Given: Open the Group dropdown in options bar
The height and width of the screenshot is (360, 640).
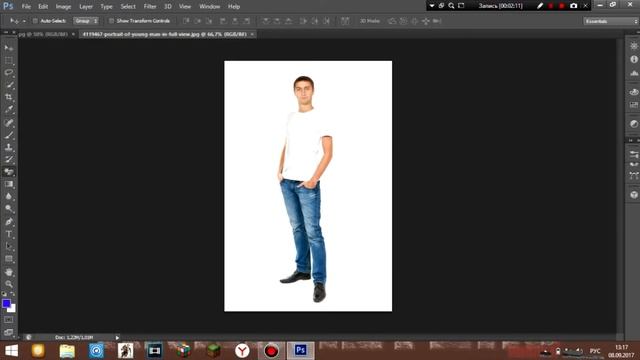Looking at the screenshot, I should point(86,21).
